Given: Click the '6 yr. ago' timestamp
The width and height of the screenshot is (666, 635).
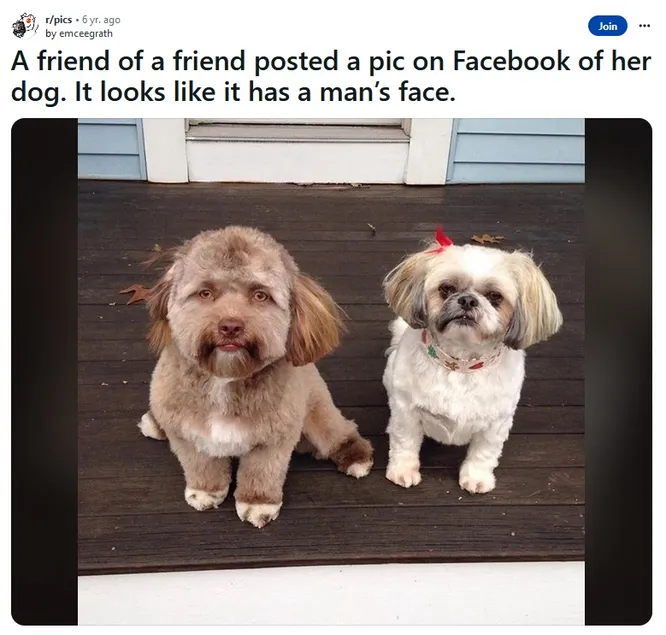Looking at the screenshot, I should tap(101, 20).
